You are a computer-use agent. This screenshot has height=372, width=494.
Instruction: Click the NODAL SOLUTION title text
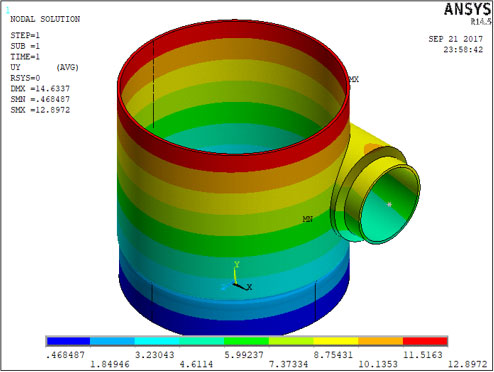coord(45,19)
